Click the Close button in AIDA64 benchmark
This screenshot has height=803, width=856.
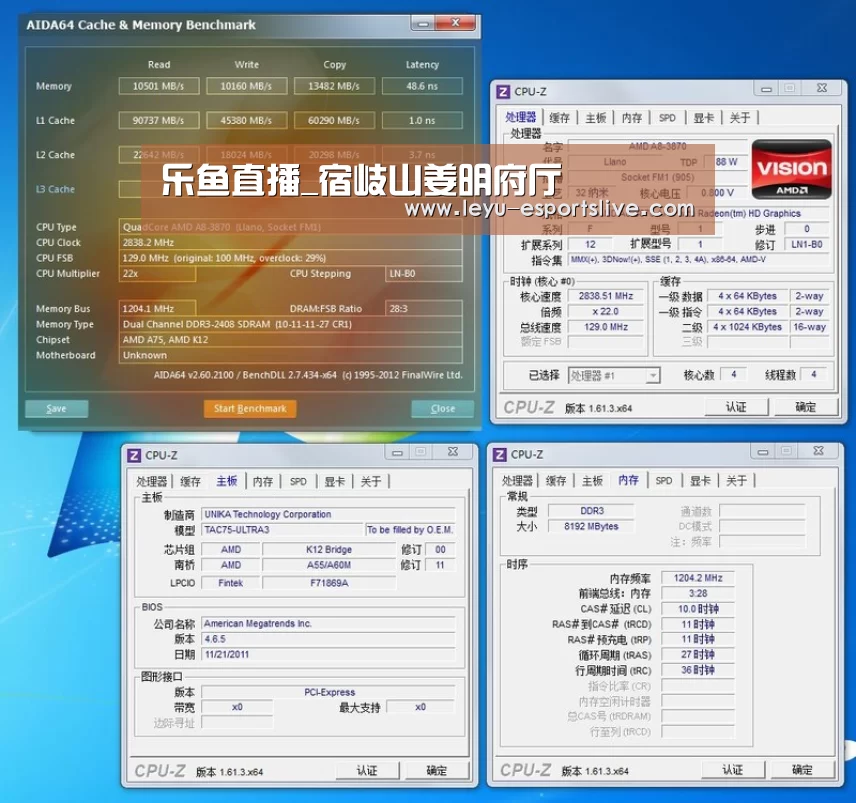pyautogui.click(x=442, y=408)
